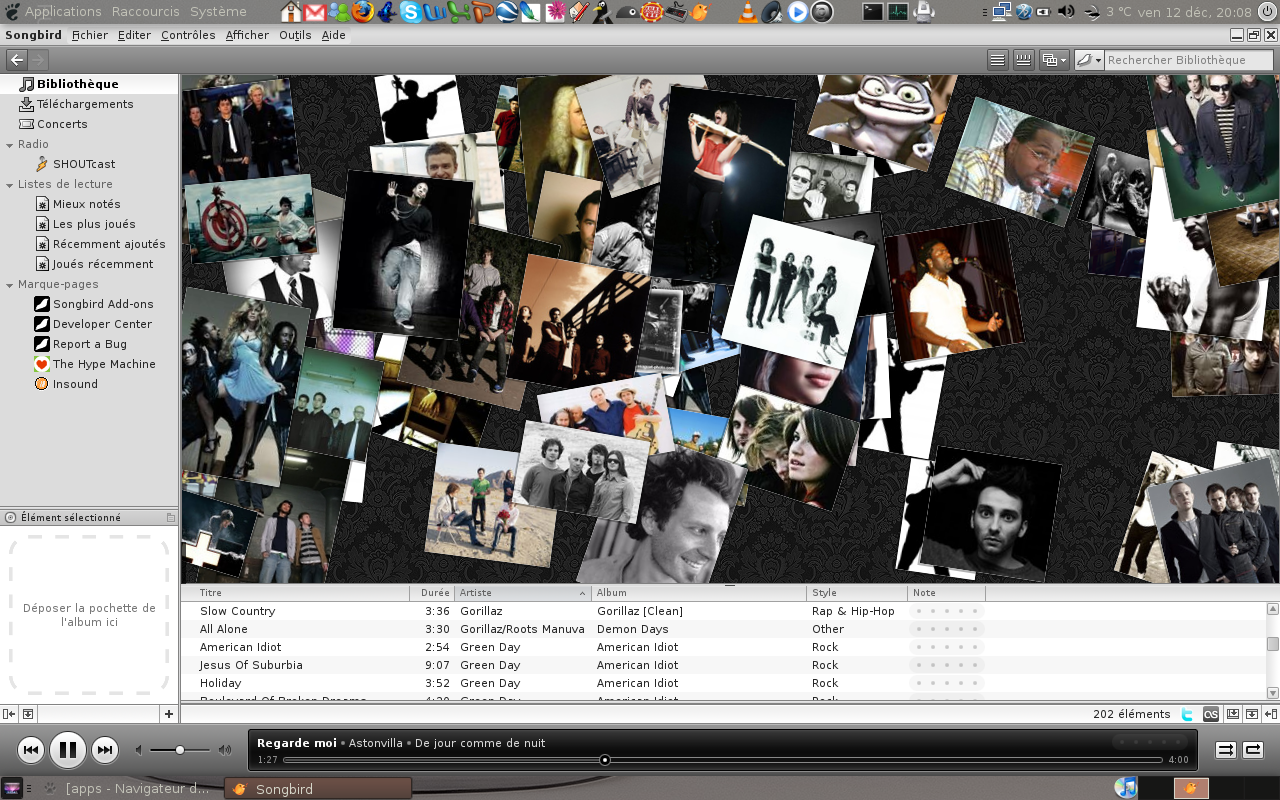Skip to the previous track
This screenshot has height=800, width=1280.
click(31, 749)
